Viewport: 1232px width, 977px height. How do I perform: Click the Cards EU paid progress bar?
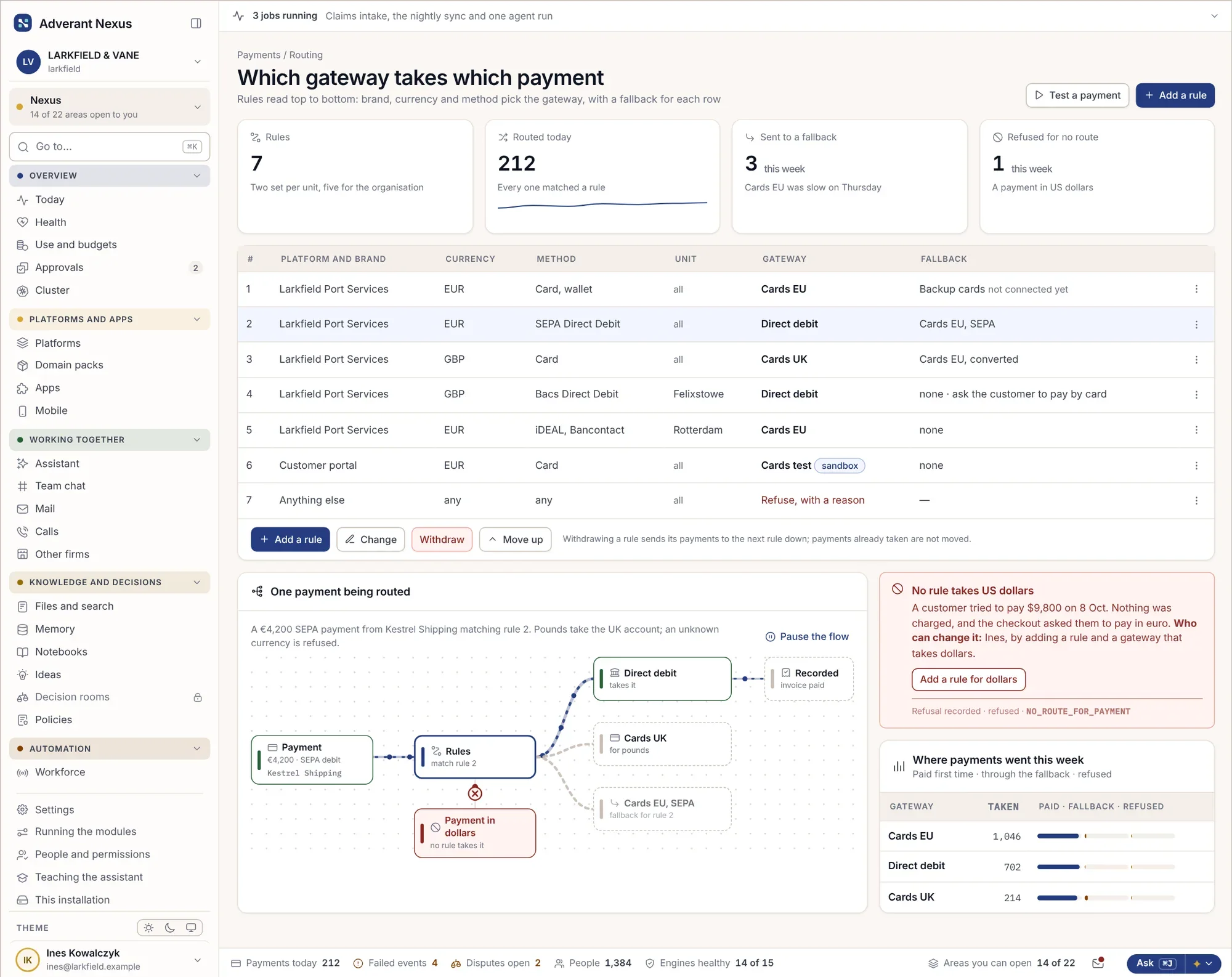pos(1058,837)
